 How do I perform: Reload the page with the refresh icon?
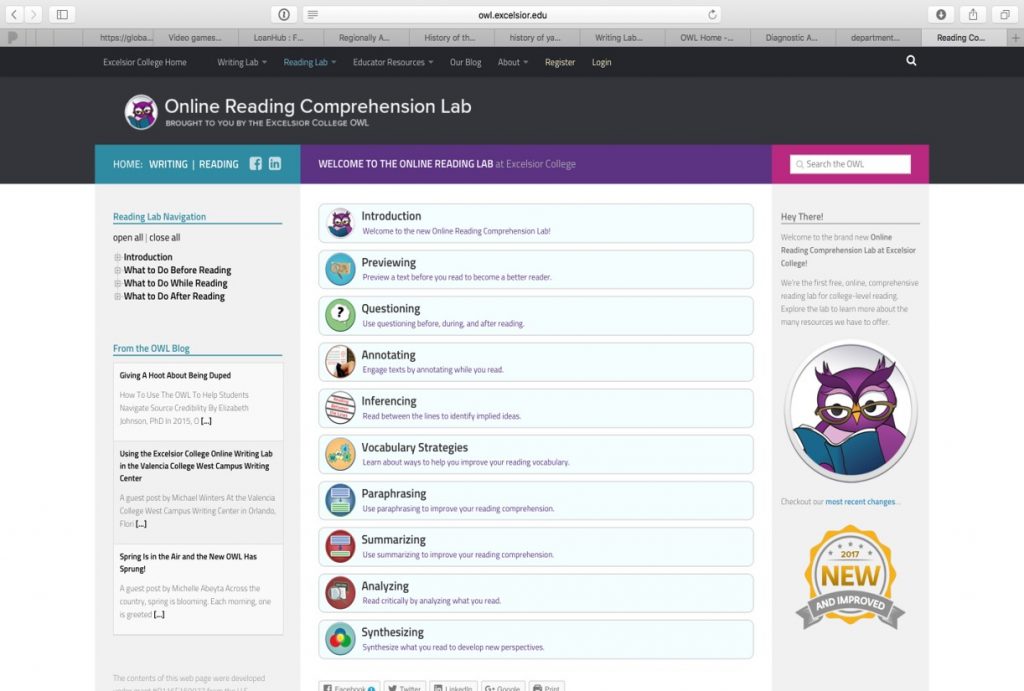[x=712, y=14]
